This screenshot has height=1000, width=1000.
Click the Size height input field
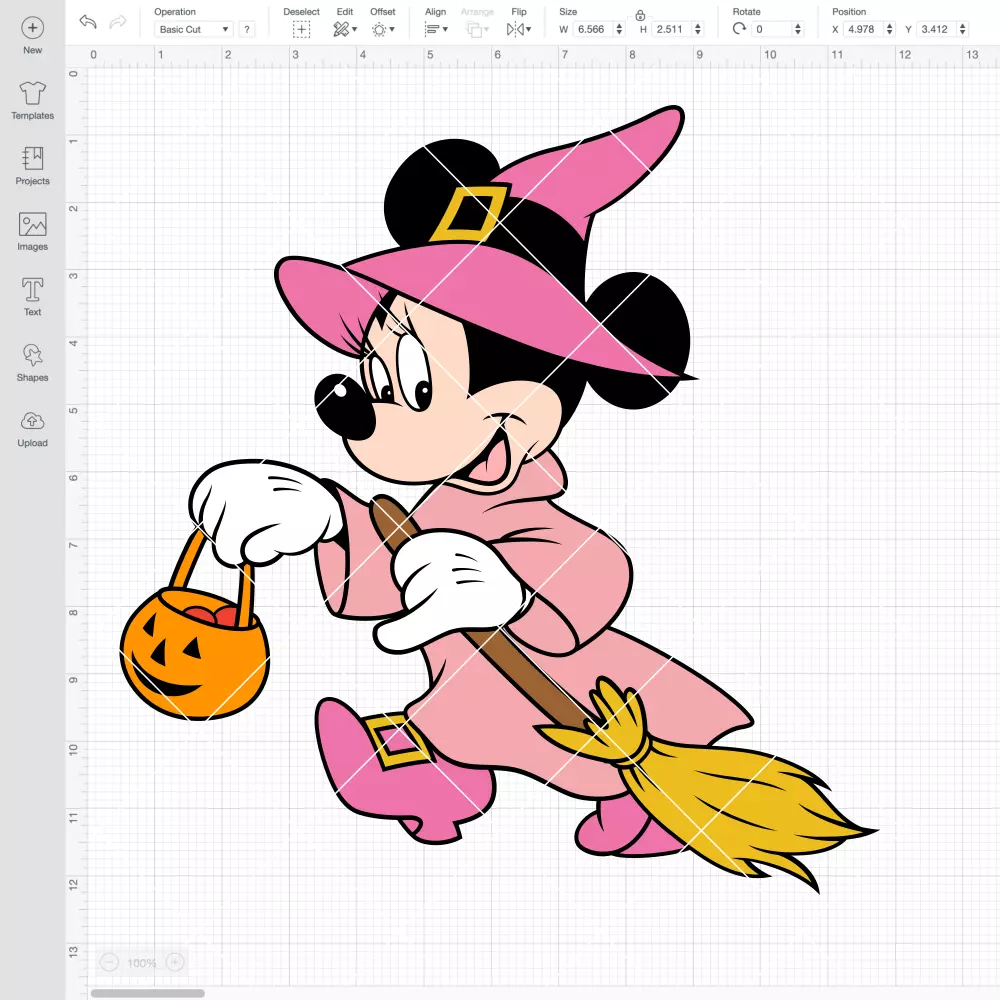click(x=671, y=29)
